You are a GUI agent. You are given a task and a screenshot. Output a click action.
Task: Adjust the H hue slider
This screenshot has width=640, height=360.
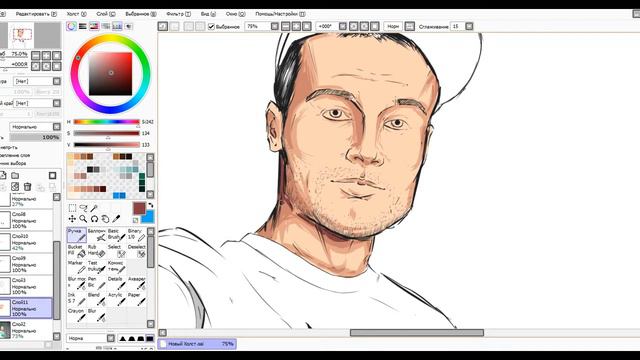point(107,122)
